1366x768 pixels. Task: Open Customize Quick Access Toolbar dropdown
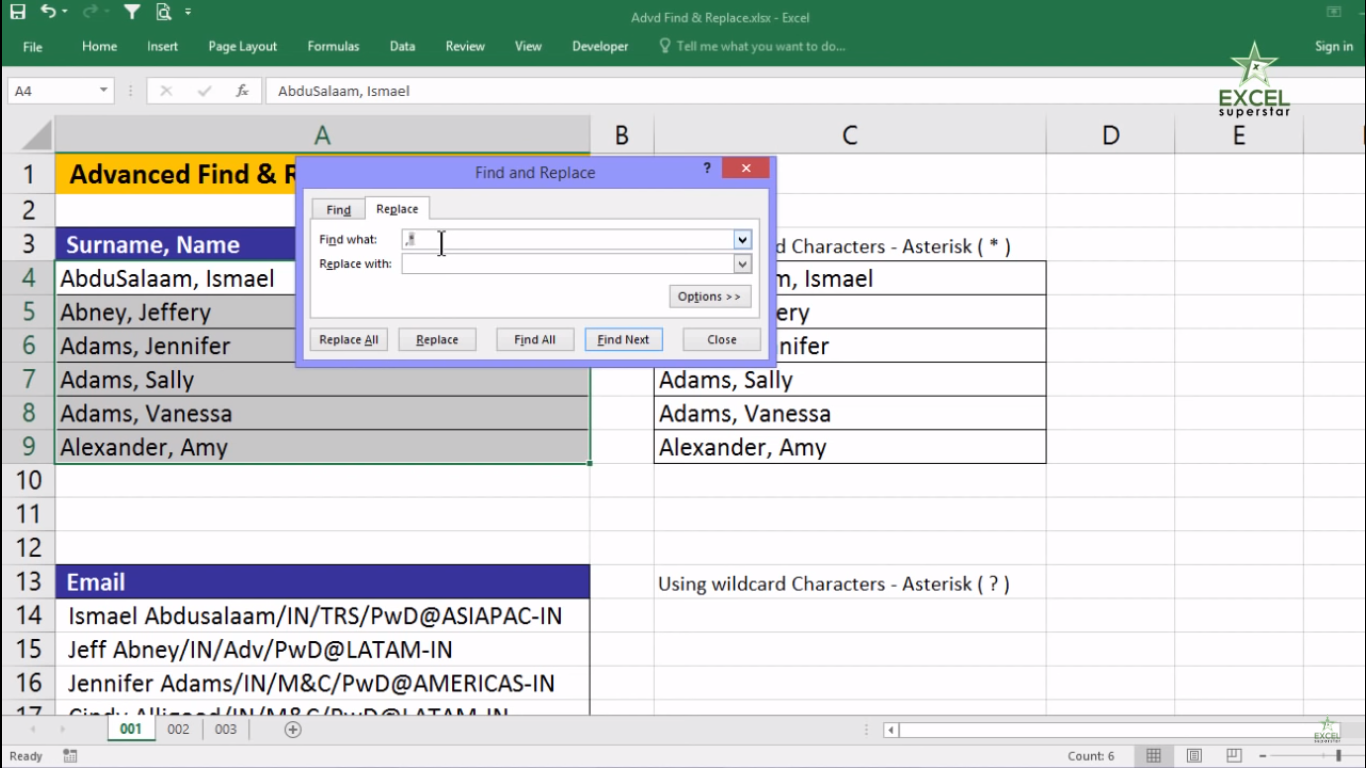188,13
